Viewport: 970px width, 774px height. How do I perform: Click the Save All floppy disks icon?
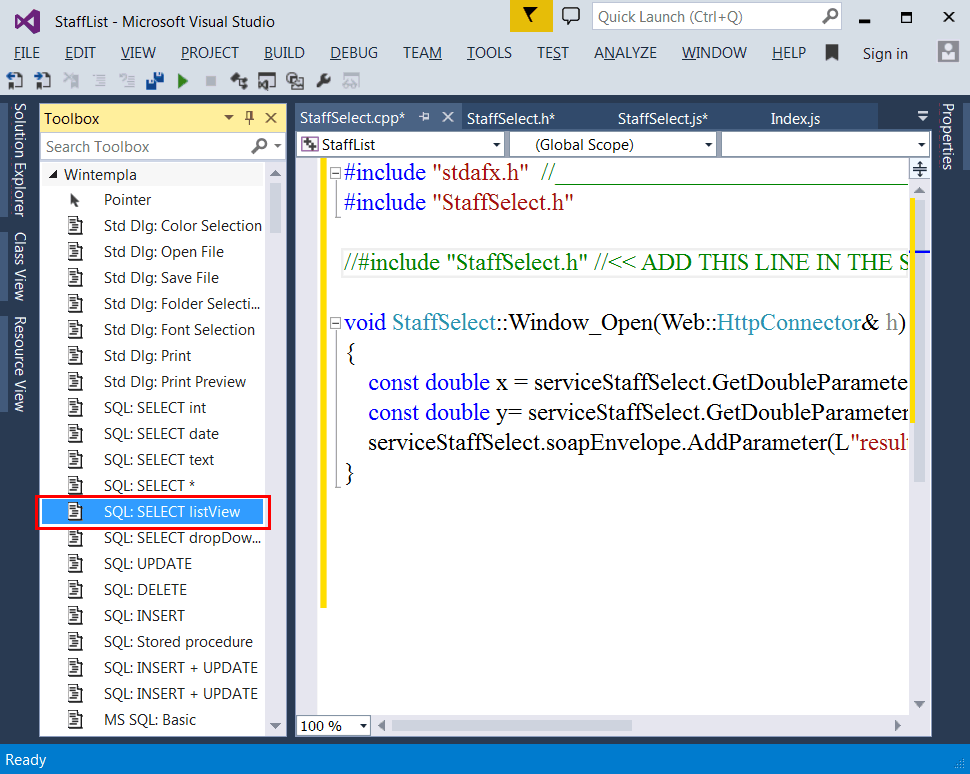[x=155, y=80]
